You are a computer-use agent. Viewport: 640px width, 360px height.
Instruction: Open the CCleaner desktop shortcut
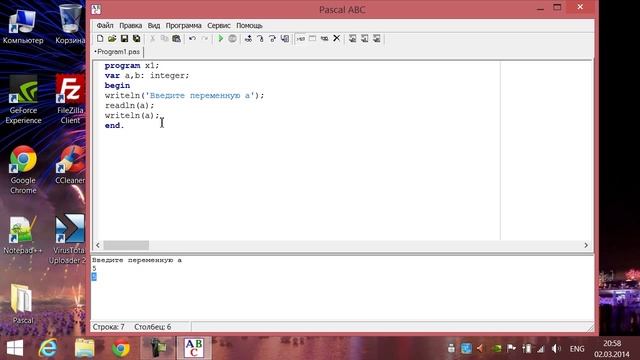pos(70,165)
